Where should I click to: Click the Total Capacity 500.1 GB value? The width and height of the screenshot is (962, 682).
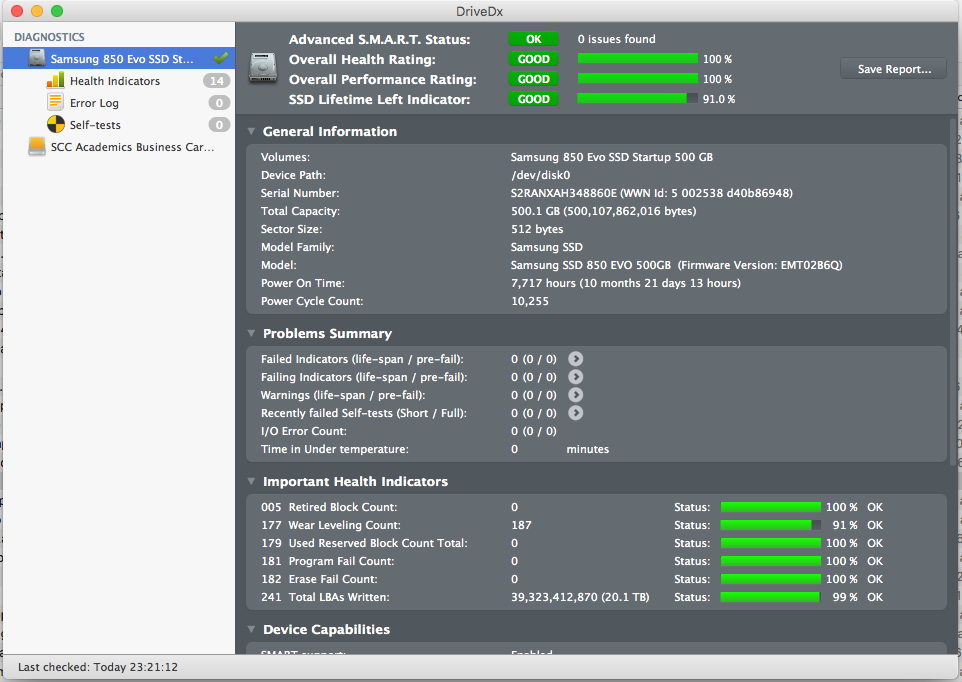click(604, 211)
